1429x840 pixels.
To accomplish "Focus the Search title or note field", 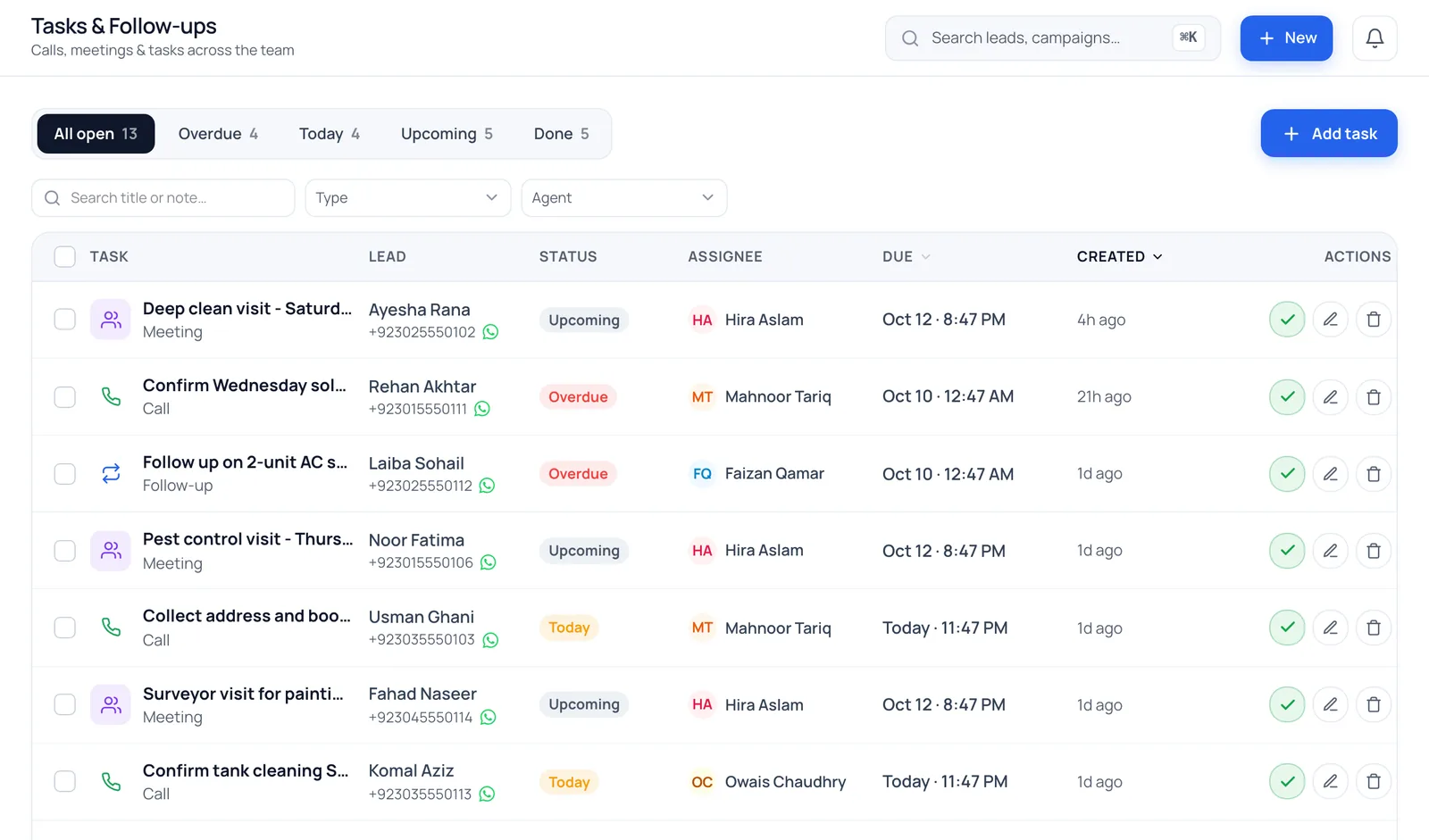I will [163, 198].
